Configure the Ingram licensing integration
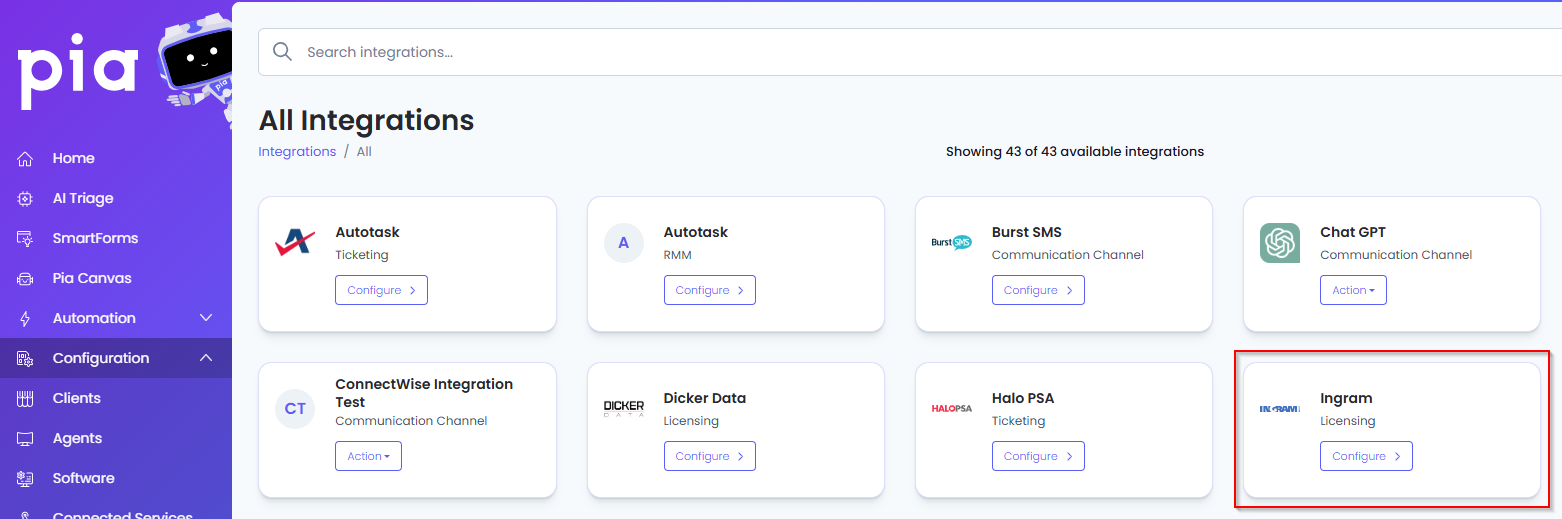 [1366, 456]
